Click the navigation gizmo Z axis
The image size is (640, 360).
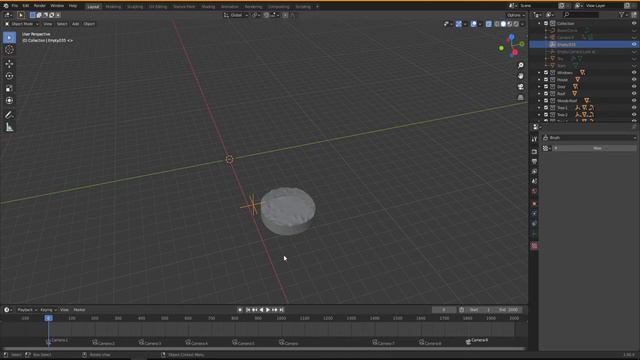(x=511, y=37)
